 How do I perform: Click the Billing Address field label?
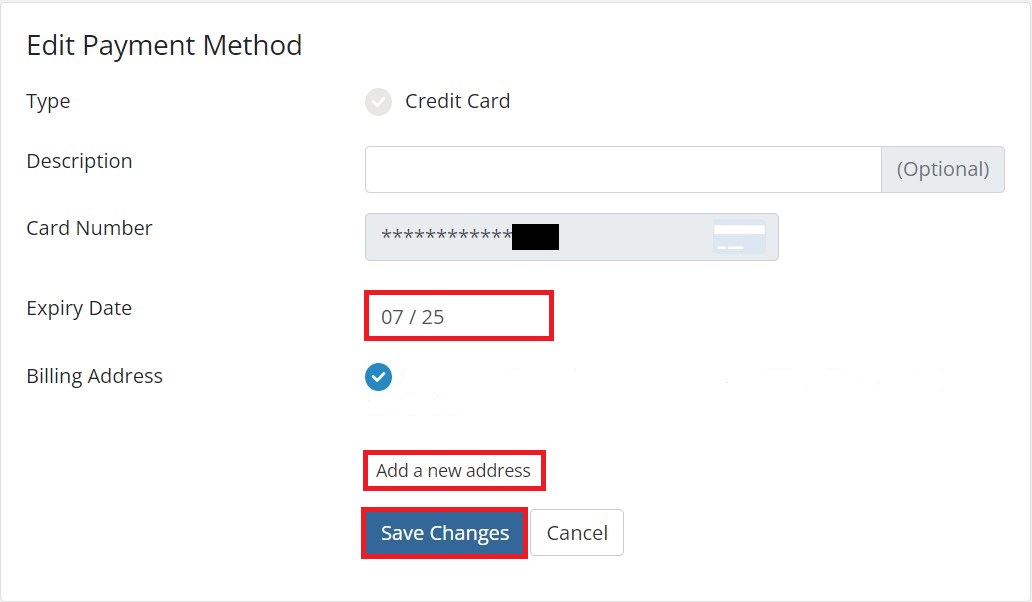[94, 376]
